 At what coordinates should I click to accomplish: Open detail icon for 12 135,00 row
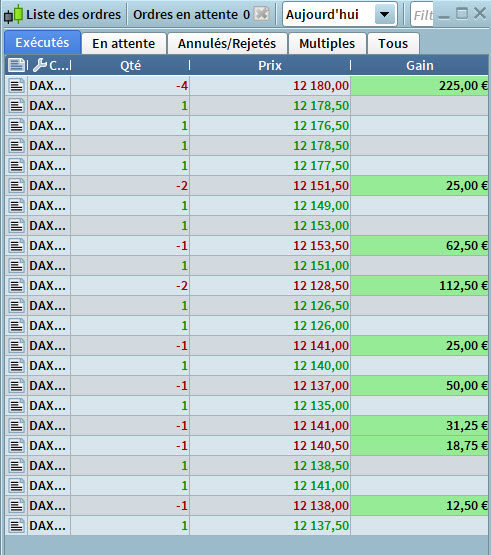click(17, 406)
